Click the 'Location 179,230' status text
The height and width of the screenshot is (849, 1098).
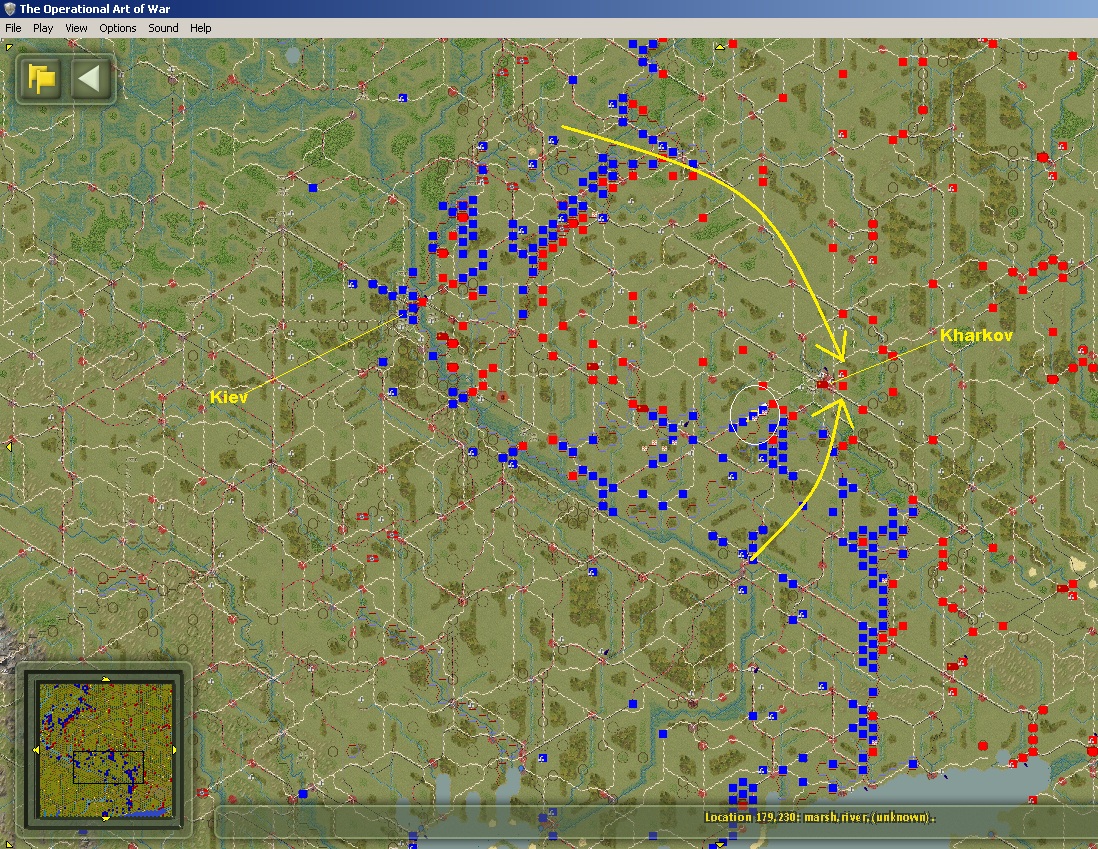click(819, 817)
